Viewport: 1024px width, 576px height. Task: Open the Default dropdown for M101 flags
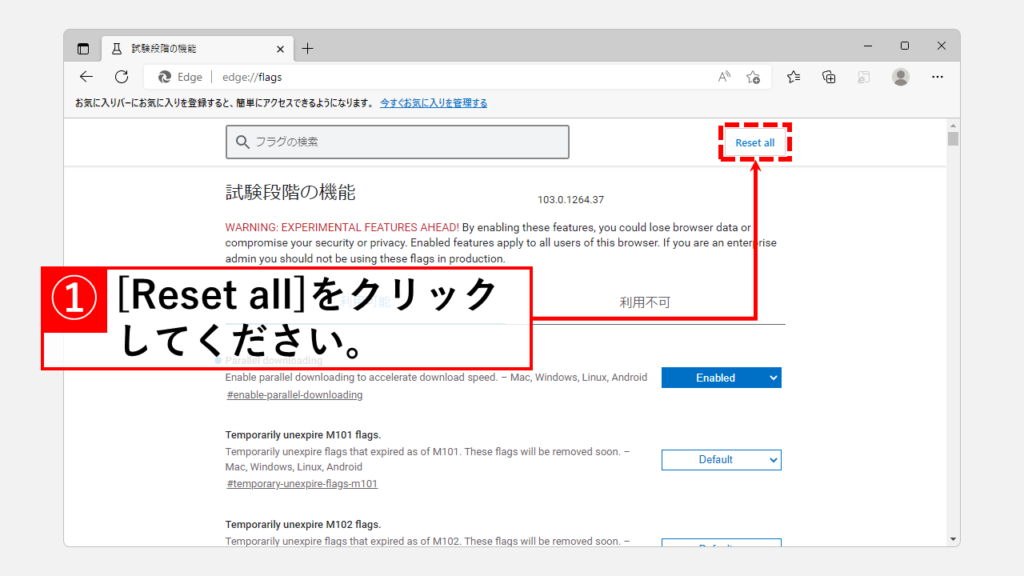click(721, 460)
